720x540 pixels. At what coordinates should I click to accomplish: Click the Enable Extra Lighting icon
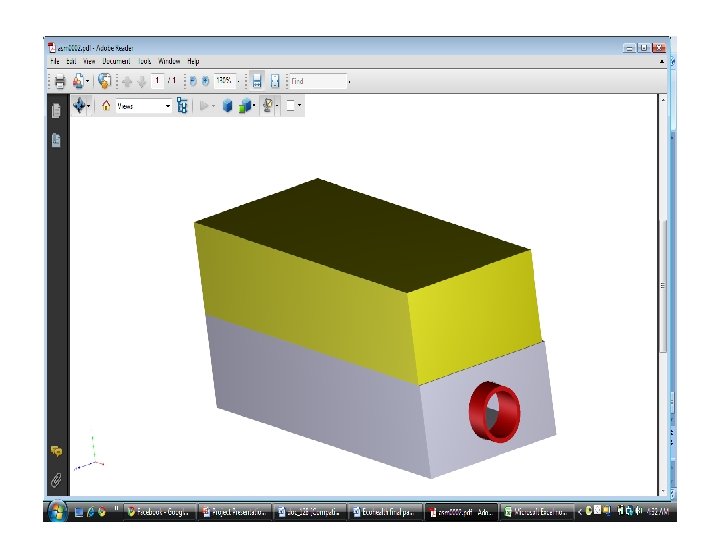(267, 106)
